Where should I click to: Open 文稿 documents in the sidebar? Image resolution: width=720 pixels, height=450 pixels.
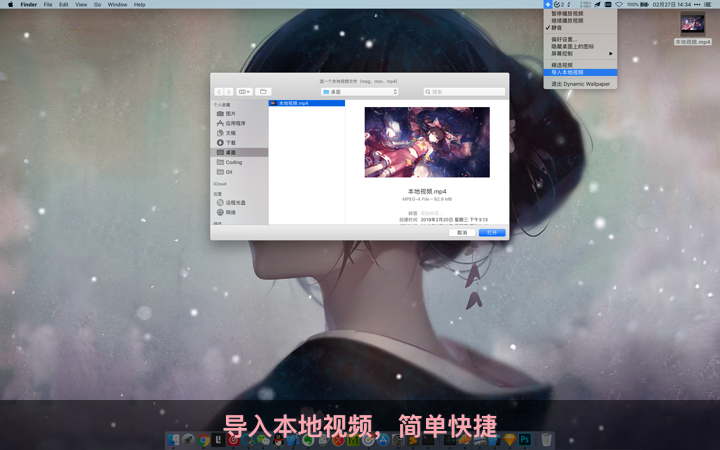(x=239, y=133)
